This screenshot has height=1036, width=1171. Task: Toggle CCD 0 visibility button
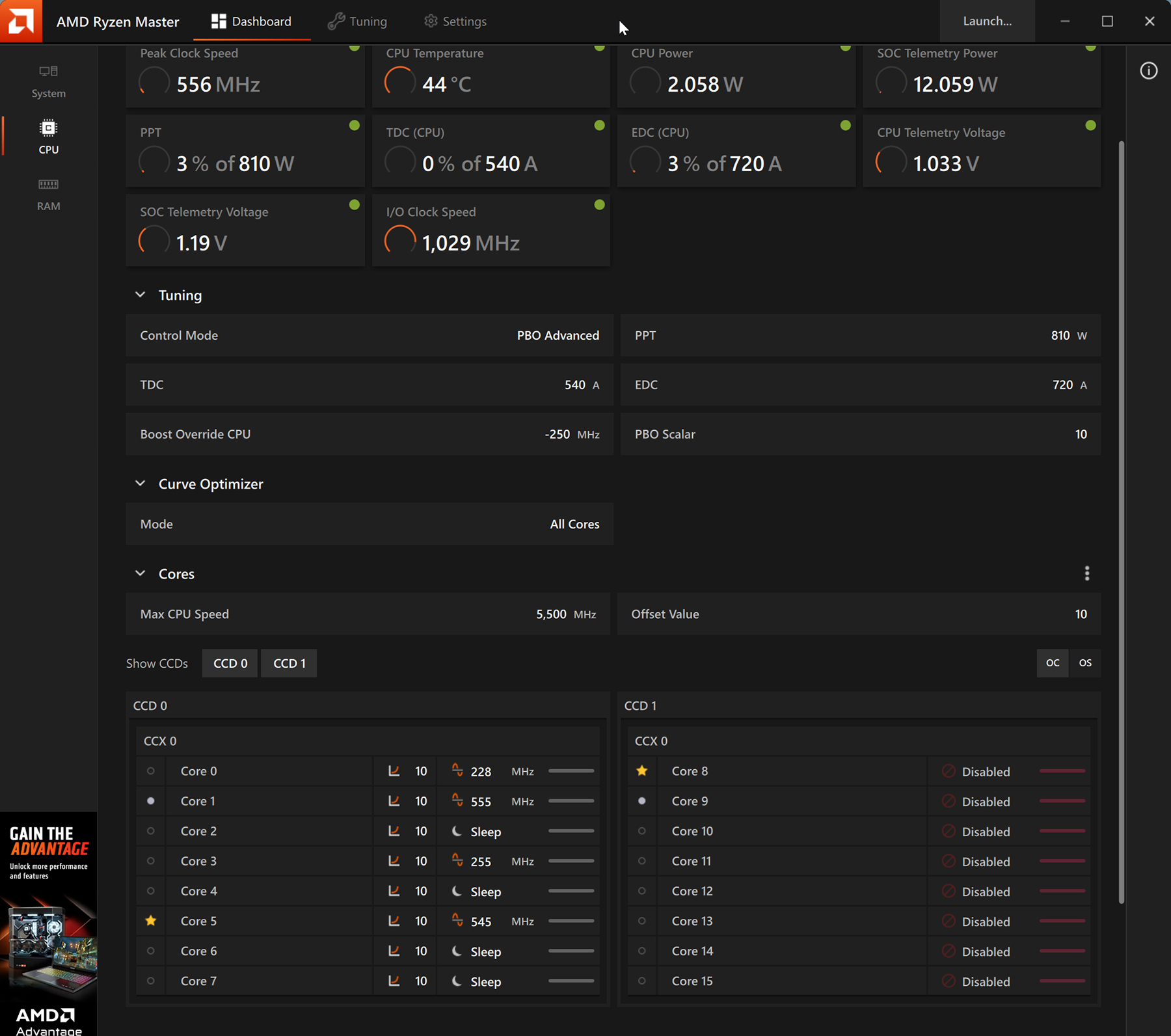tap(230, 663)
